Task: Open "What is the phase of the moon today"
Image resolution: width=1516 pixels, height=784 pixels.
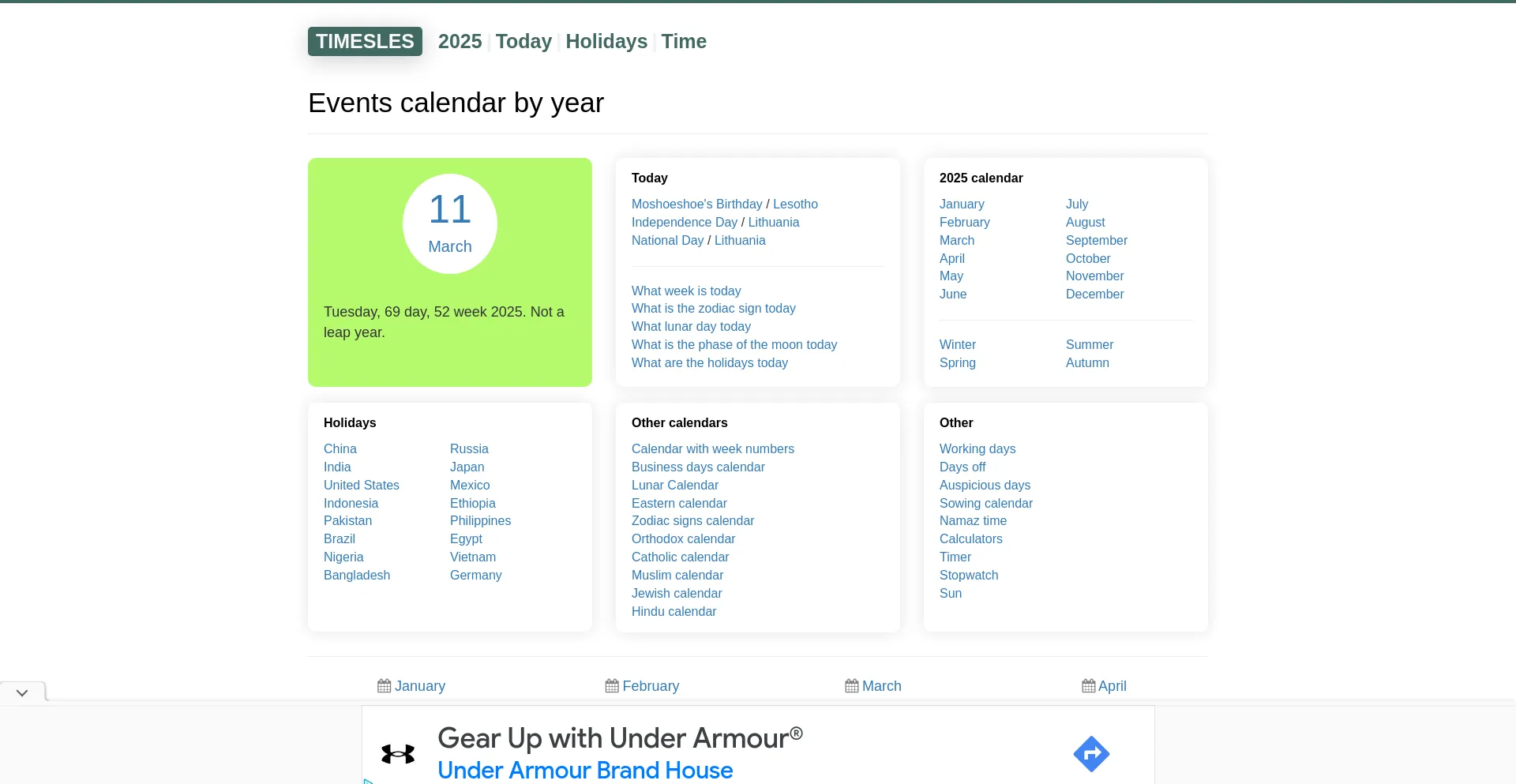Action: pyautogui.click(x=734, y=345)
